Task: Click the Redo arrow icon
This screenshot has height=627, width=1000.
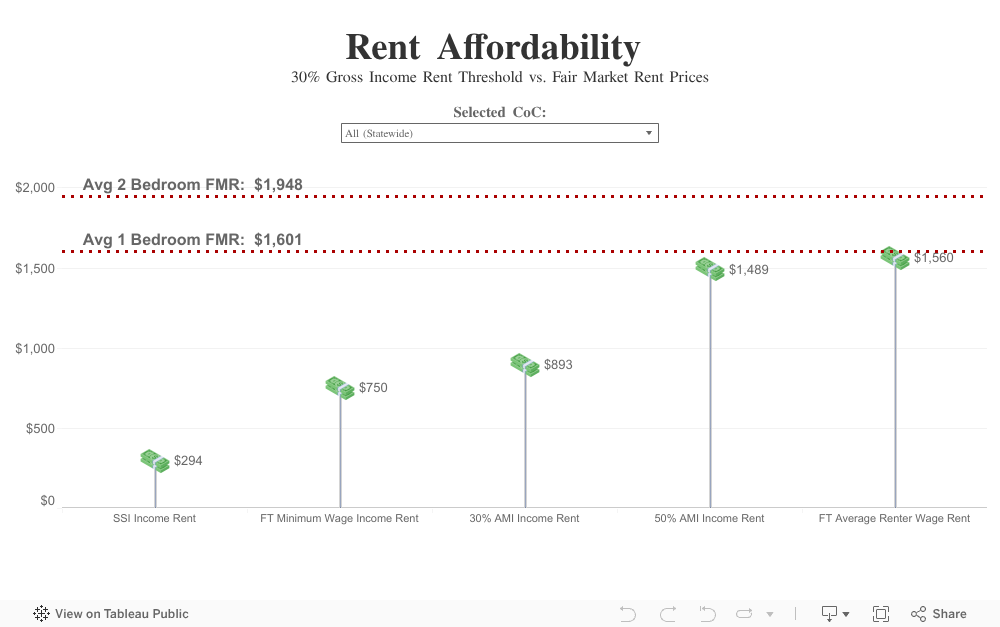Action: (x=668, y=614)
